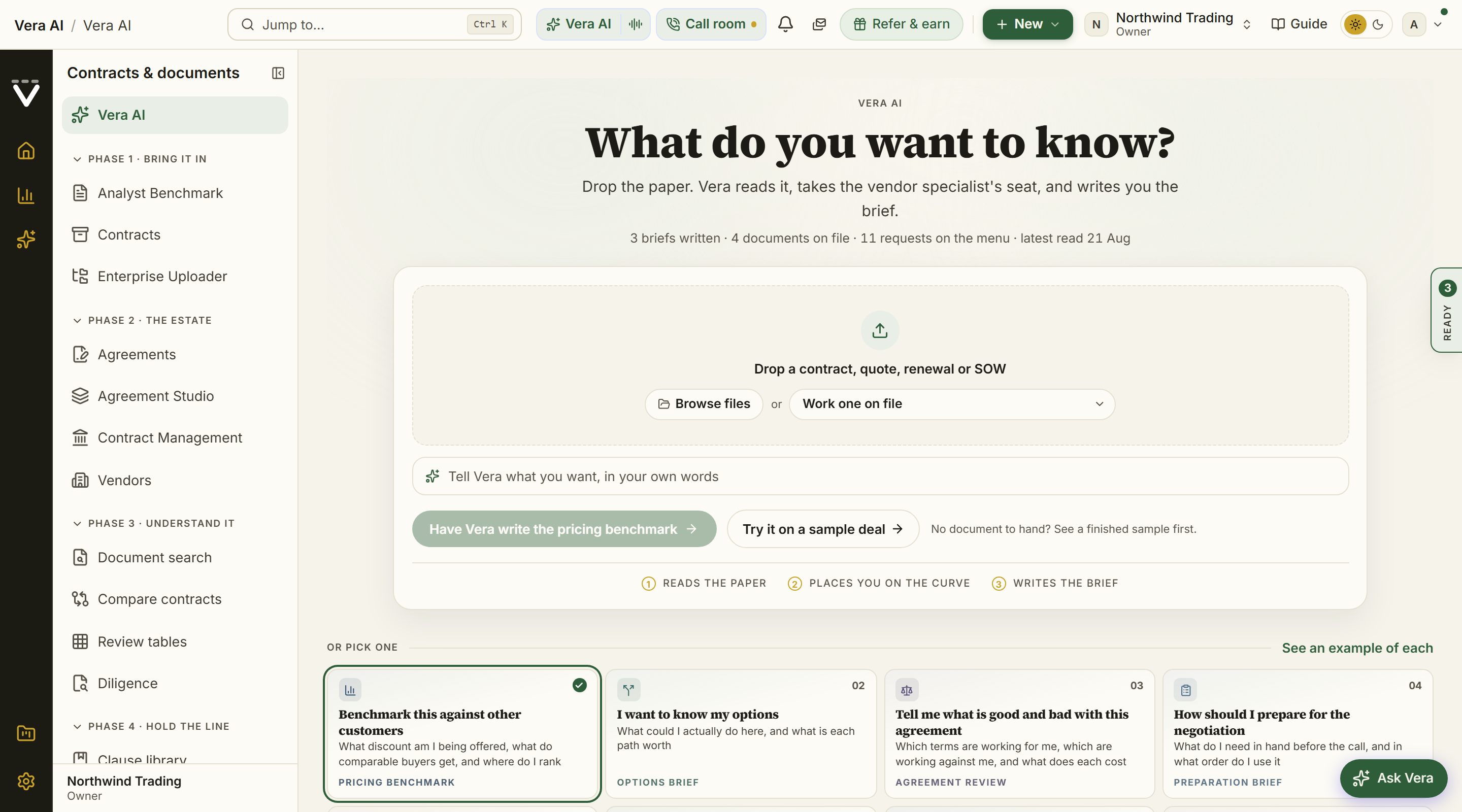
Task: Click the Browse files button
Action: 704,404
